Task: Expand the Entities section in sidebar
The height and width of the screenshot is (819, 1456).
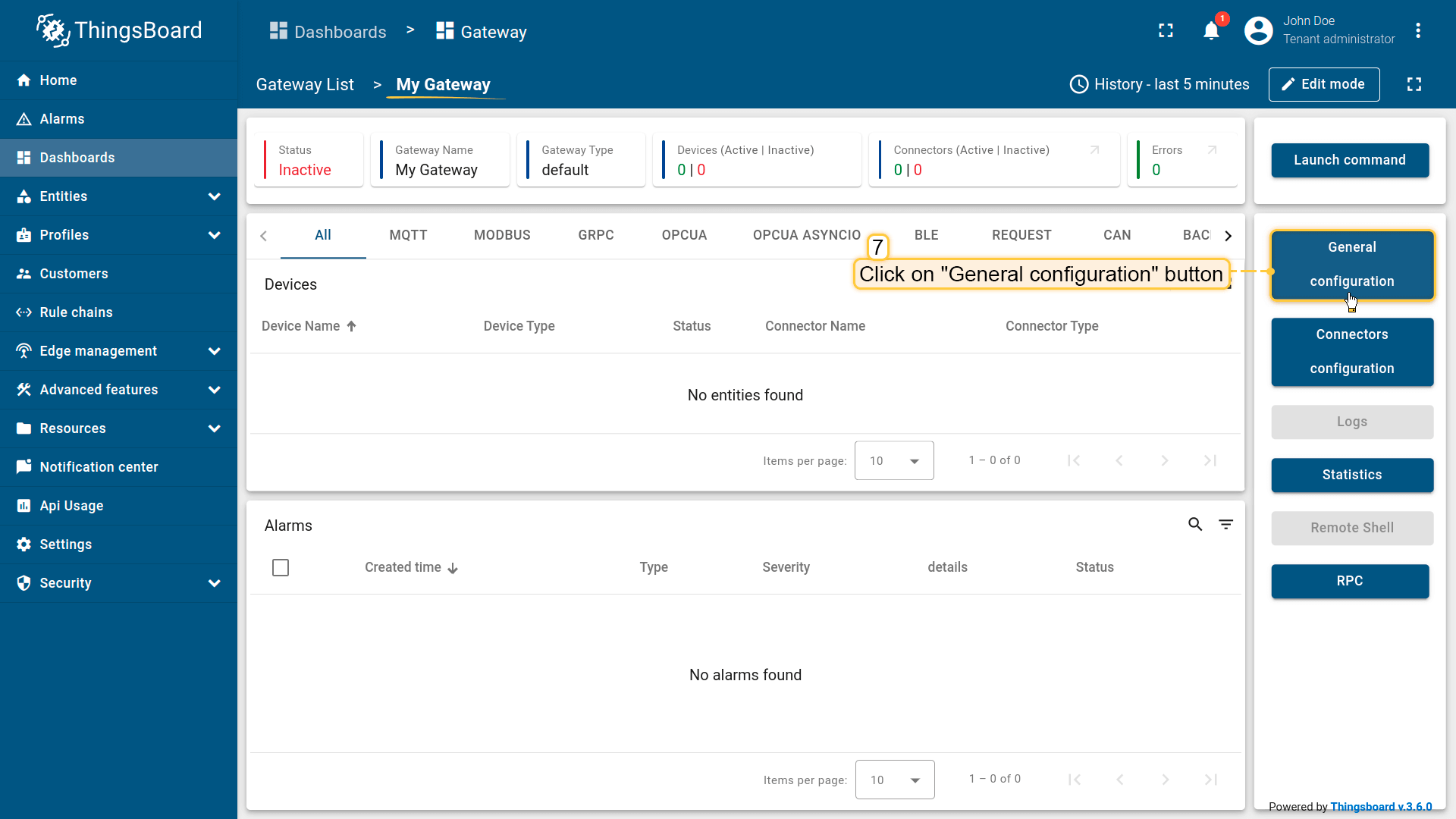Action: 215,196
